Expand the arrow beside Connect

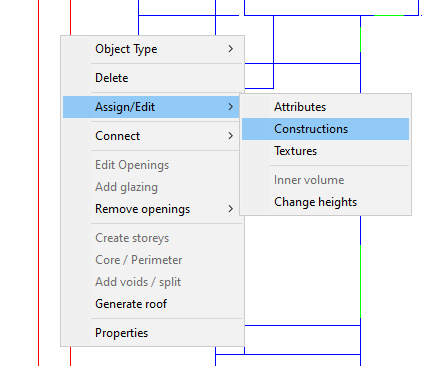(231, 136)
